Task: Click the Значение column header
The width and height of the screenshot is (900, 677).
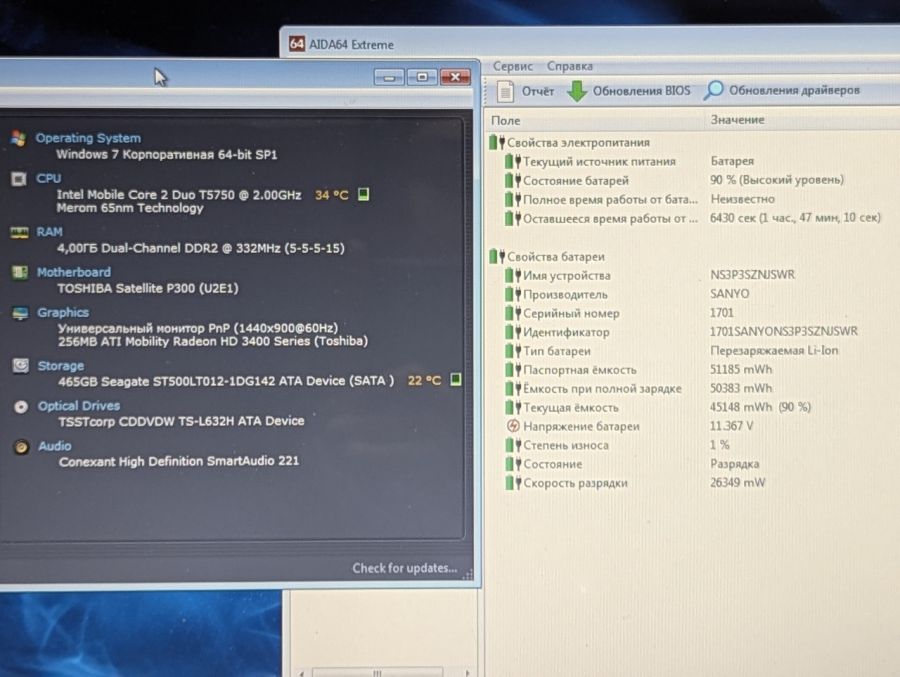Action: pyautogui.click(x=738, y=120)
